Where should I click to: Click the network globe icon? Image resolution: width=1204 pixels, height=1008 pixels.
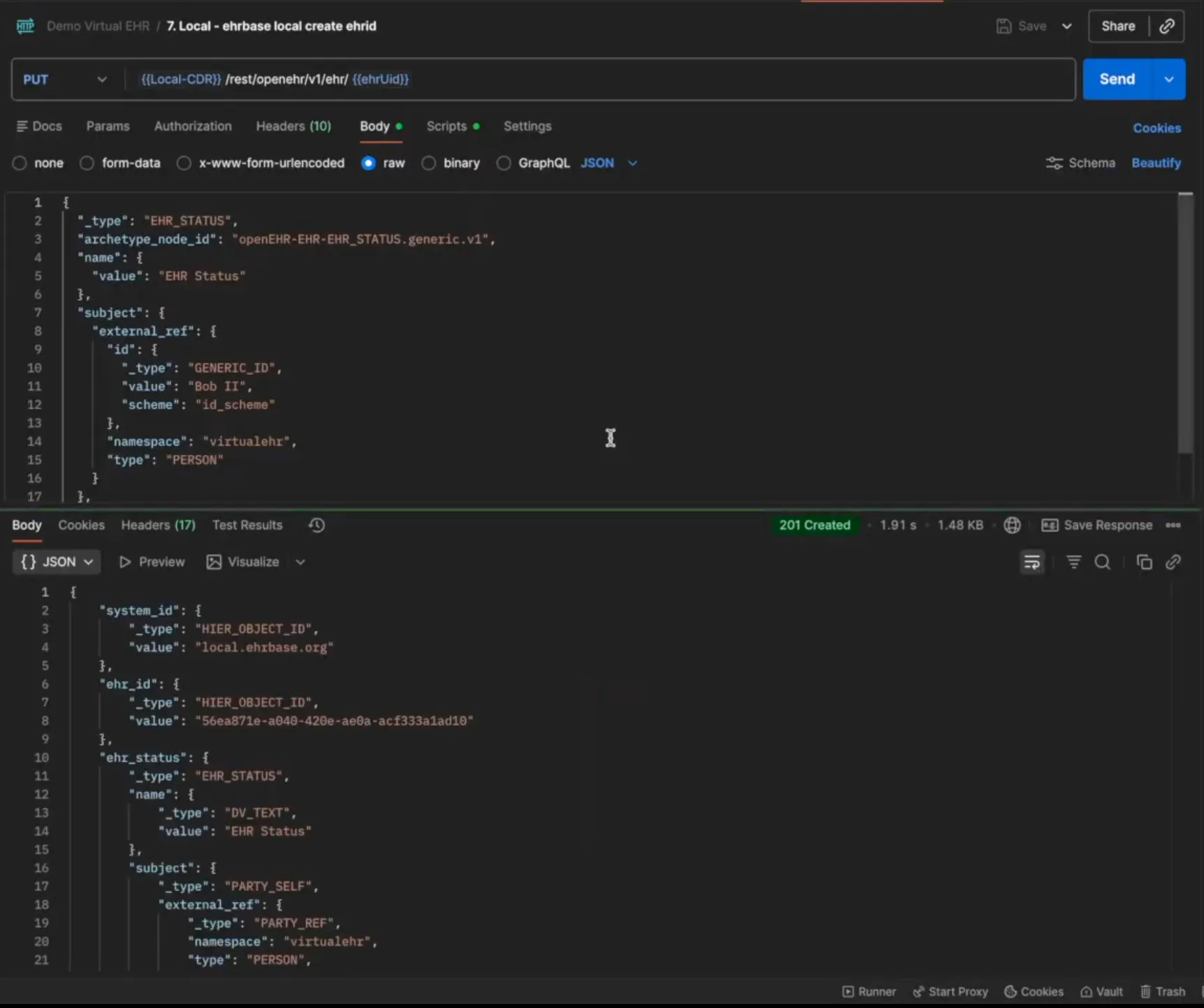(1012, 525)
